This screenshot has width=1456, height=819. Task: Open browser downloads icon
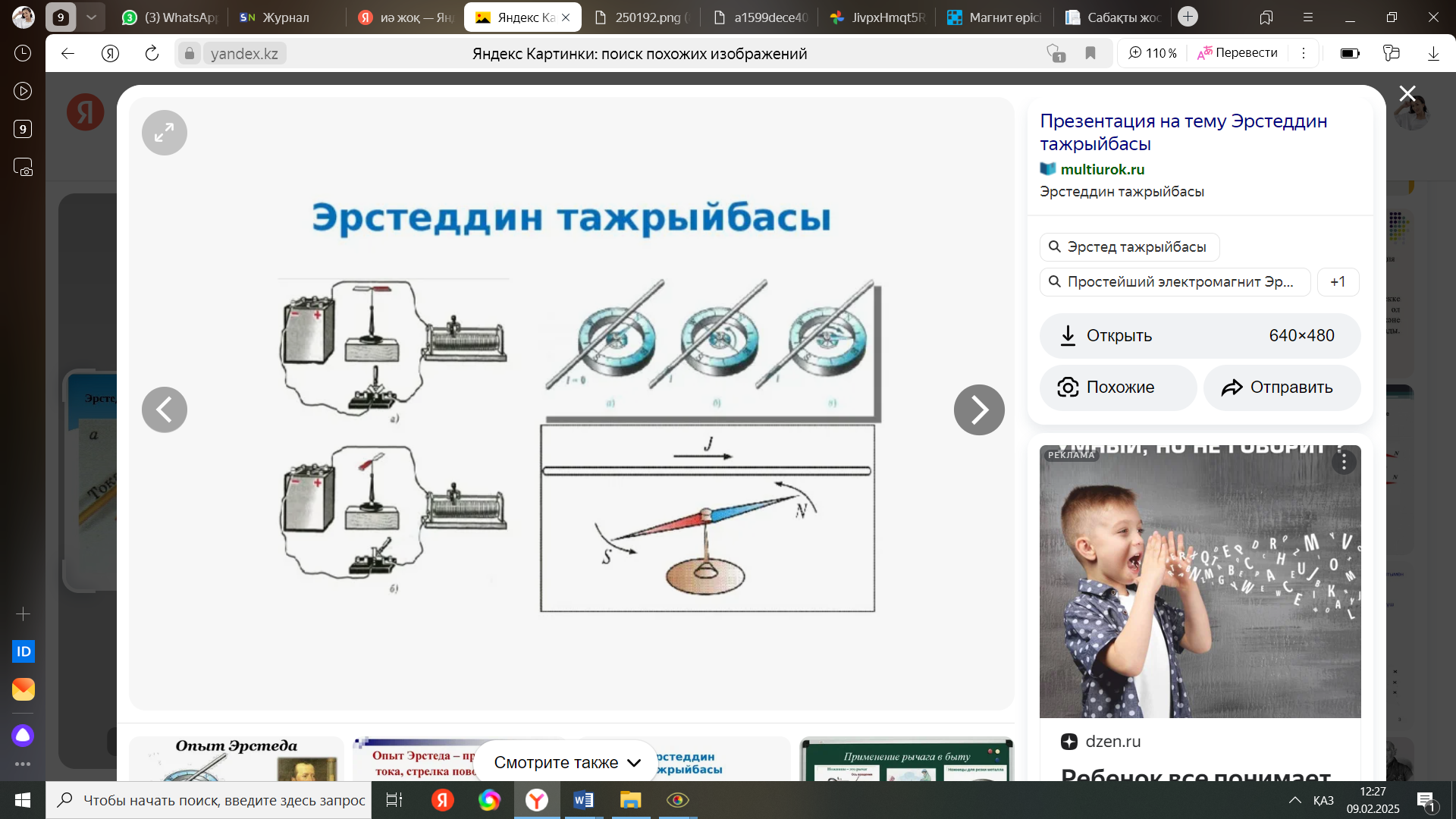point(1433,53)
